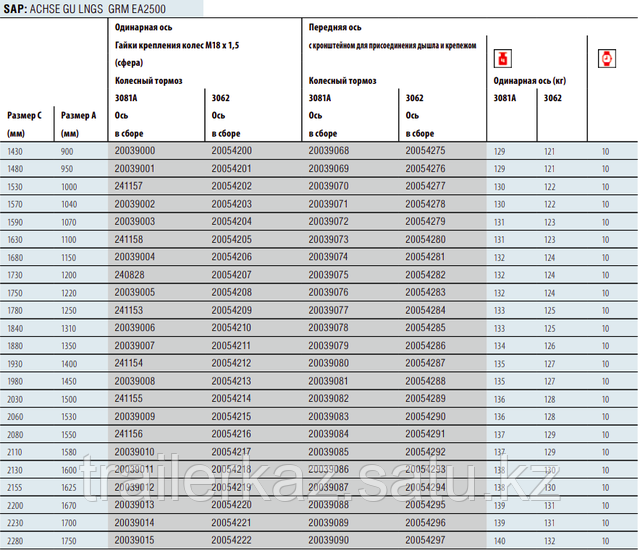Select part number 20054290
Image resolution: width=640 pixels, height=550 pixels.
tap(425, 416)
